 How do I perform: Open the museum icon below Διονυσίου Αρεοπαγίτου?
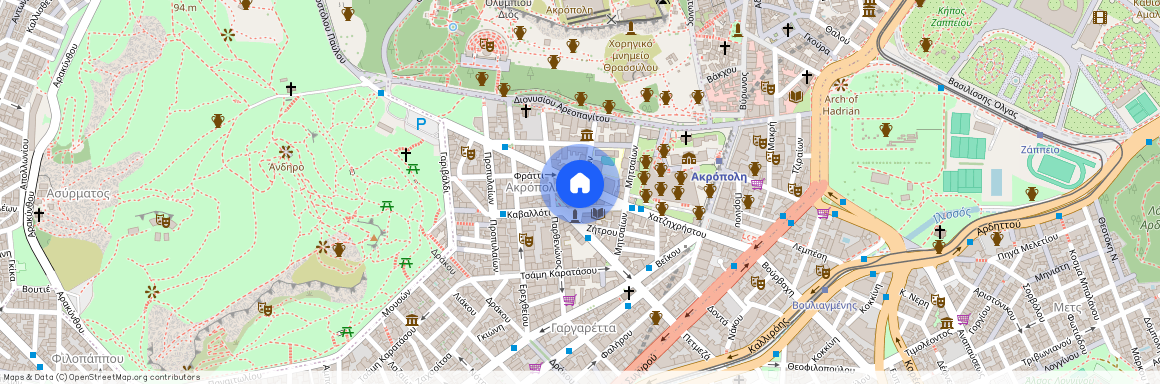point(587,135)
